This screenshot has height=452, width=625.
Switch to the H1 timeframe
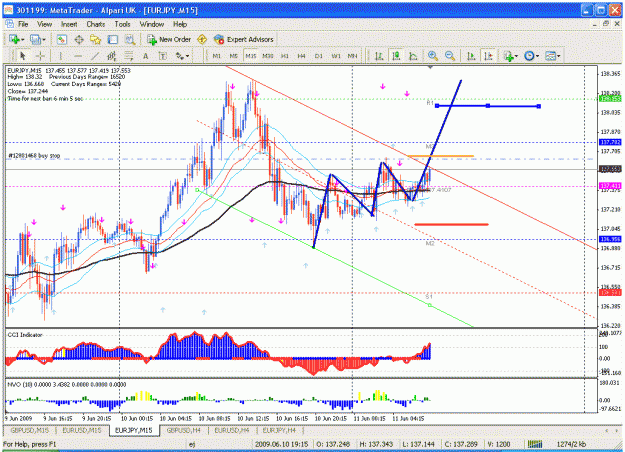285,56
